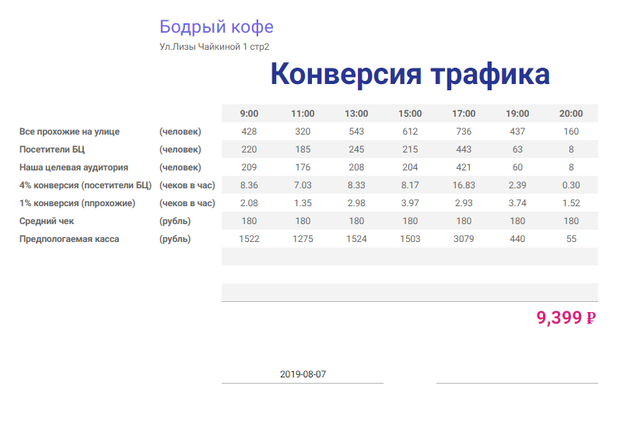Click cell value 3.74

tap(517, 203)
